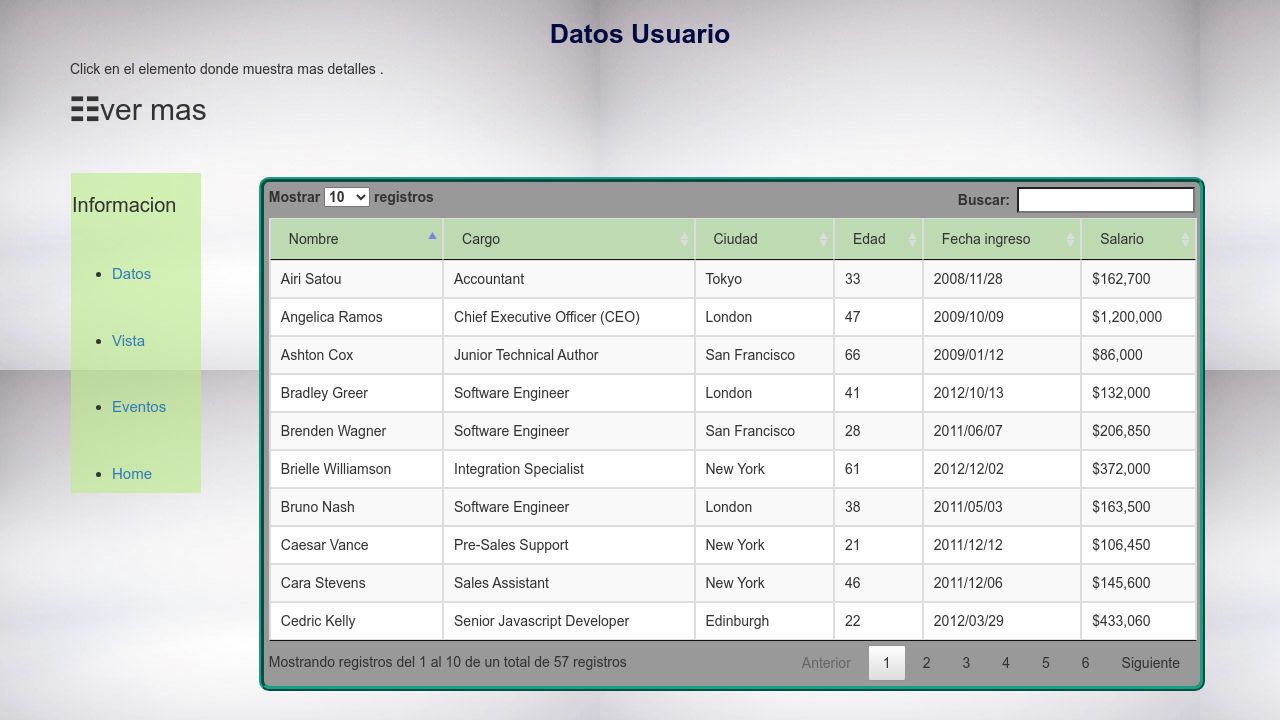Select the Brenden Wagner name cell
1280x720 pixels.
356,431
